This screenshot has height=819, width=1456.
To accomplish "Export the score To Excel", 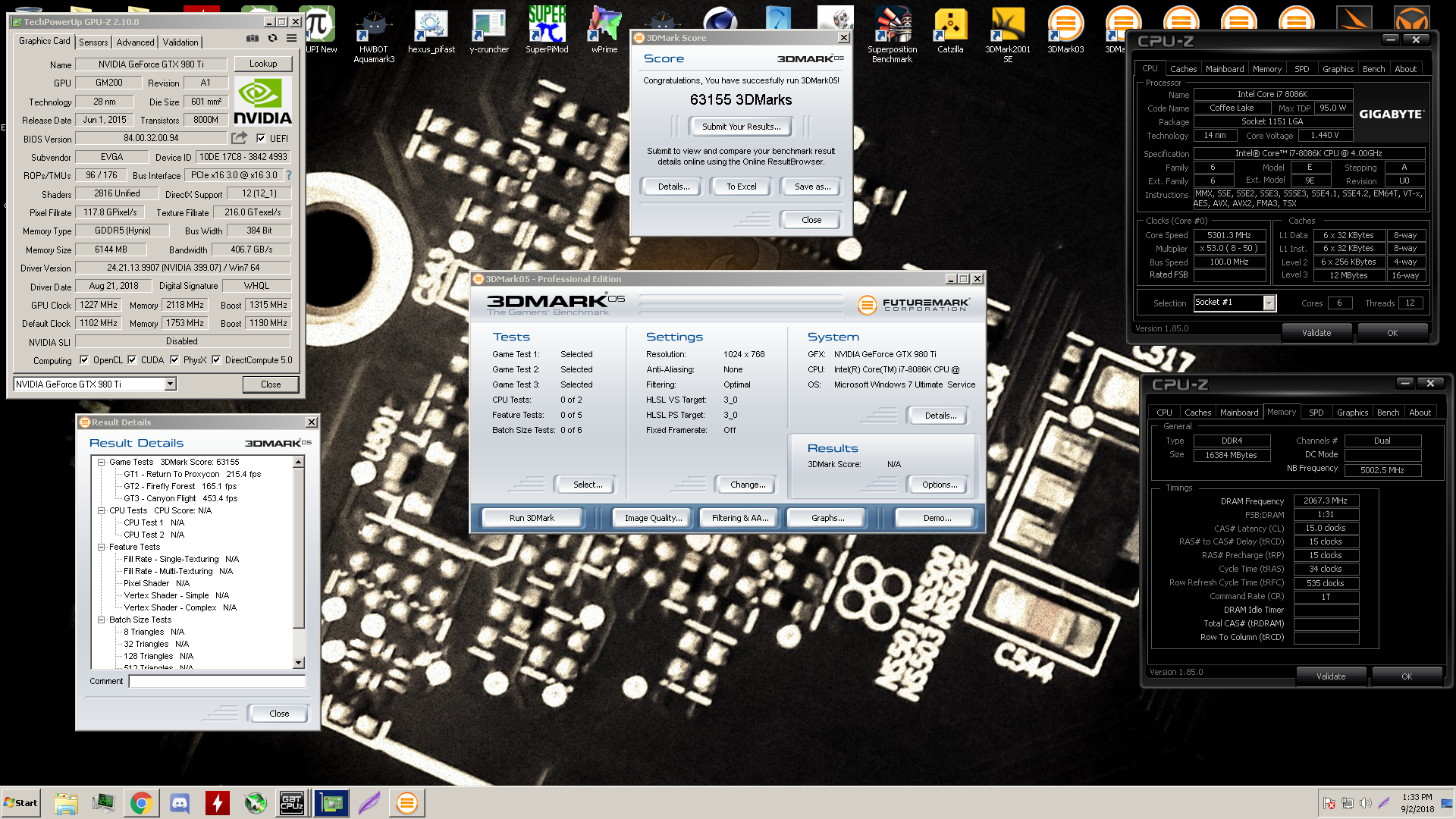I will (x=742, y=187).
